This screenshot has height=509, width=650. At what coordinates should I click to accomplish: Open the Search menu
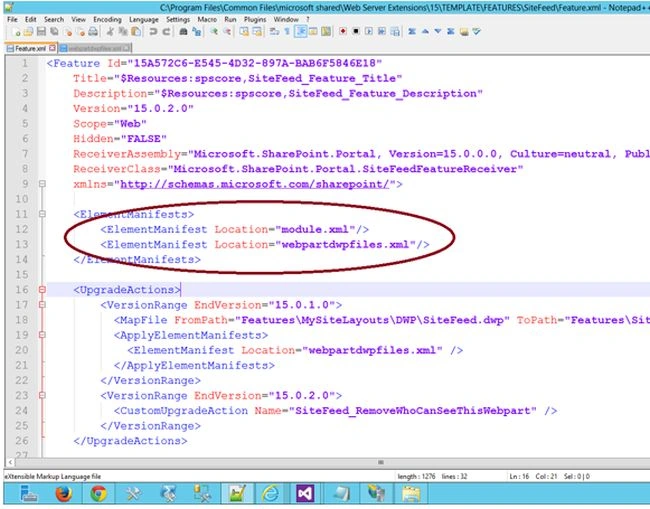click(x=54, y=19)
